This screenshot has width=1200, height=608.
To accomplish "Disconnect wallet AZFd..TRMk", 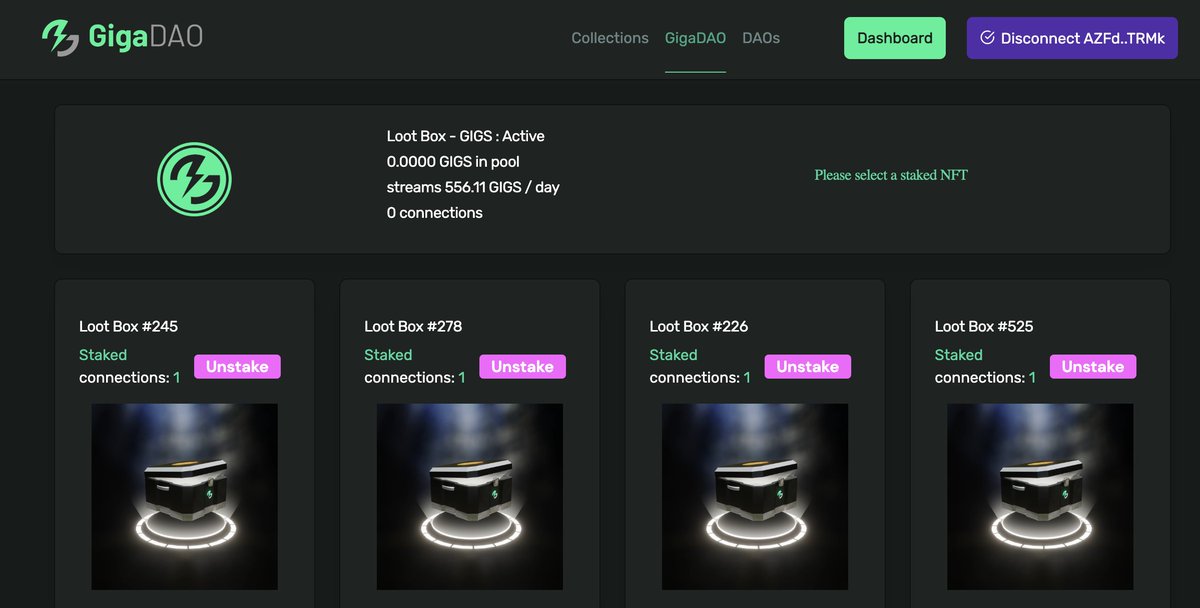I will pos(1072,38).
